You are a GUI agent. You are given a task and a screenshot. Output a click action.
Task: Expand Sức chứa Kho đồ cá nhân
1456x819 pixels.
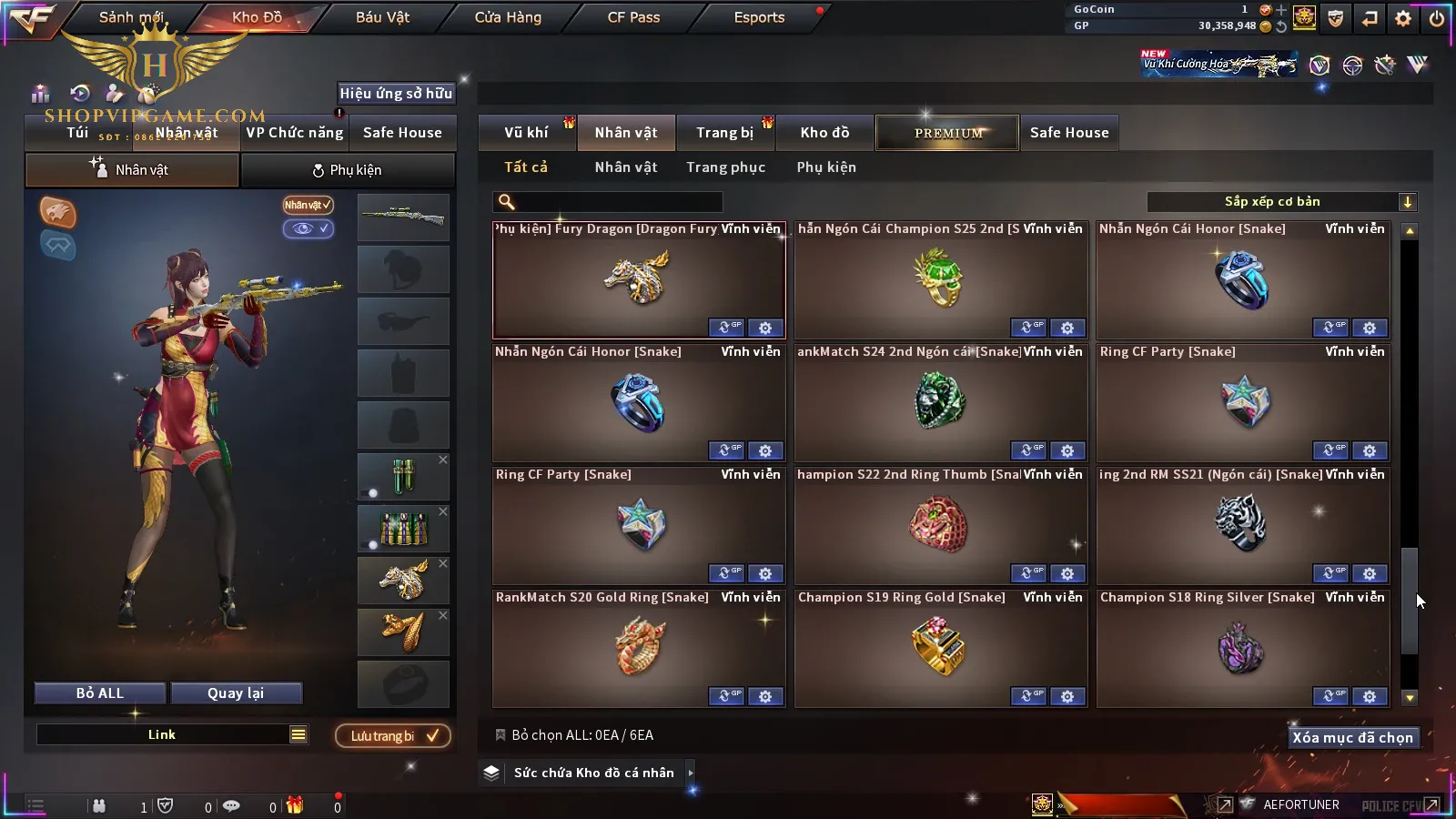691,773
